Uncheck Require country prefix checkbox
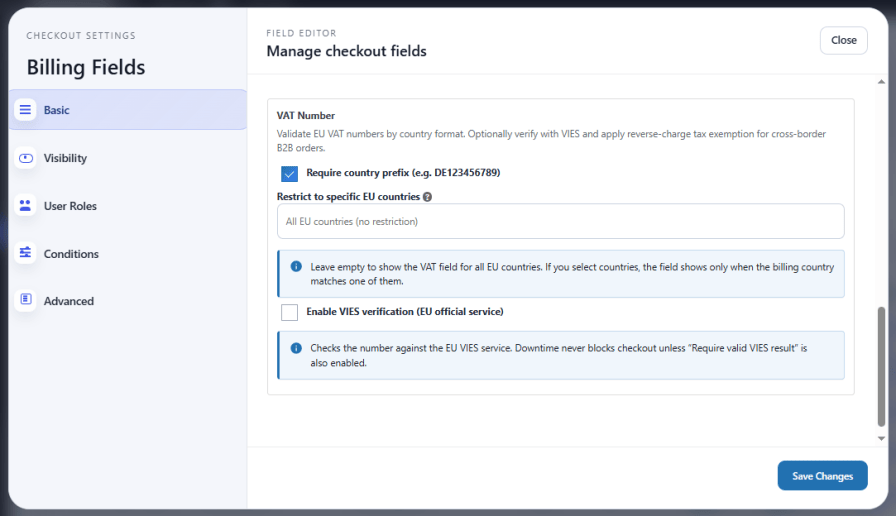The image size is (896, 516). (289, 174)
